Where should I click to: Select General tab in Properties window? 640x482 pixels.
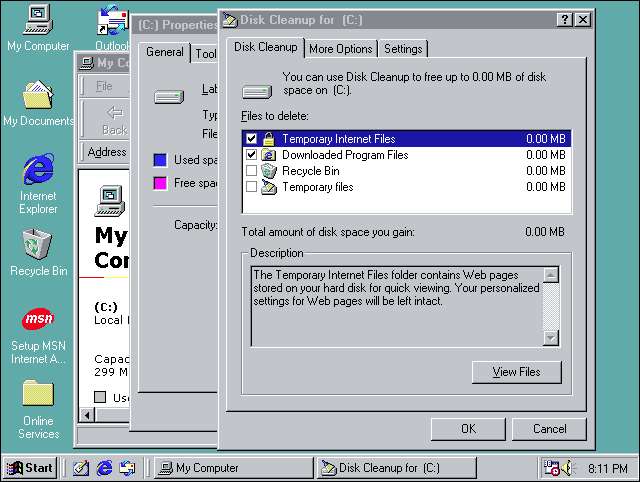[165, 52]
